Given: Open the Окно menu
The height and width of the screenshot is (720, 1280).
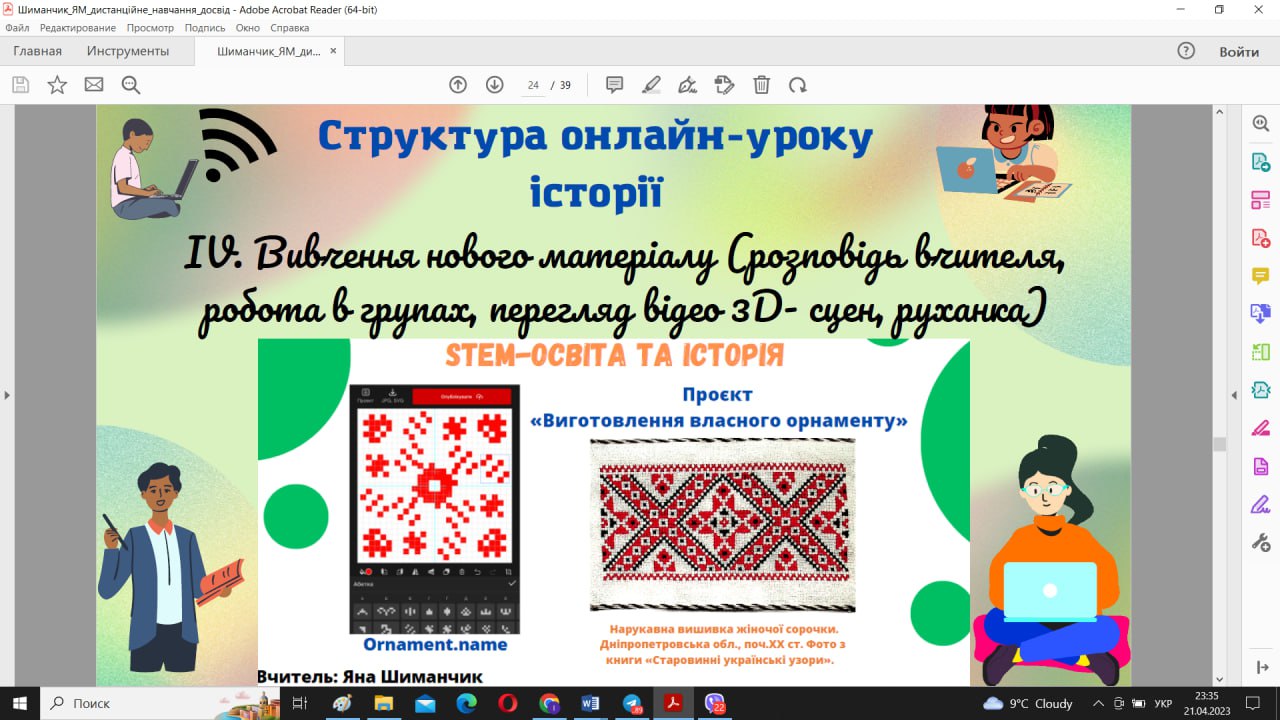Looking at the screenshot, I should click(x=248, y=28).
